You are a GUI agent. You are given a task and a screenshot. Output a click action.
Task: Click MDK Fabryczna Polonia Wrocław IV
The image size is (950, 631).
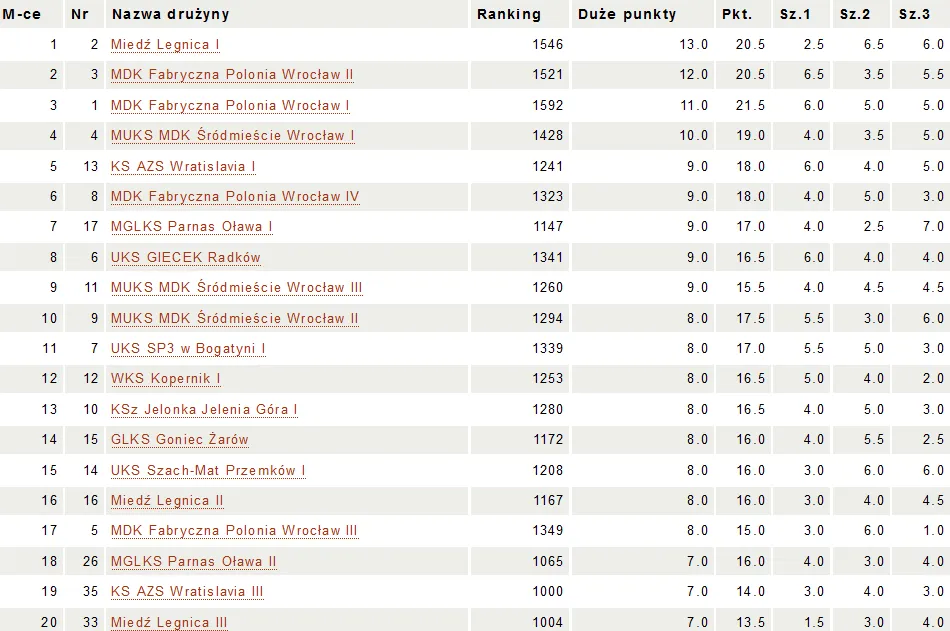(235, 197)
